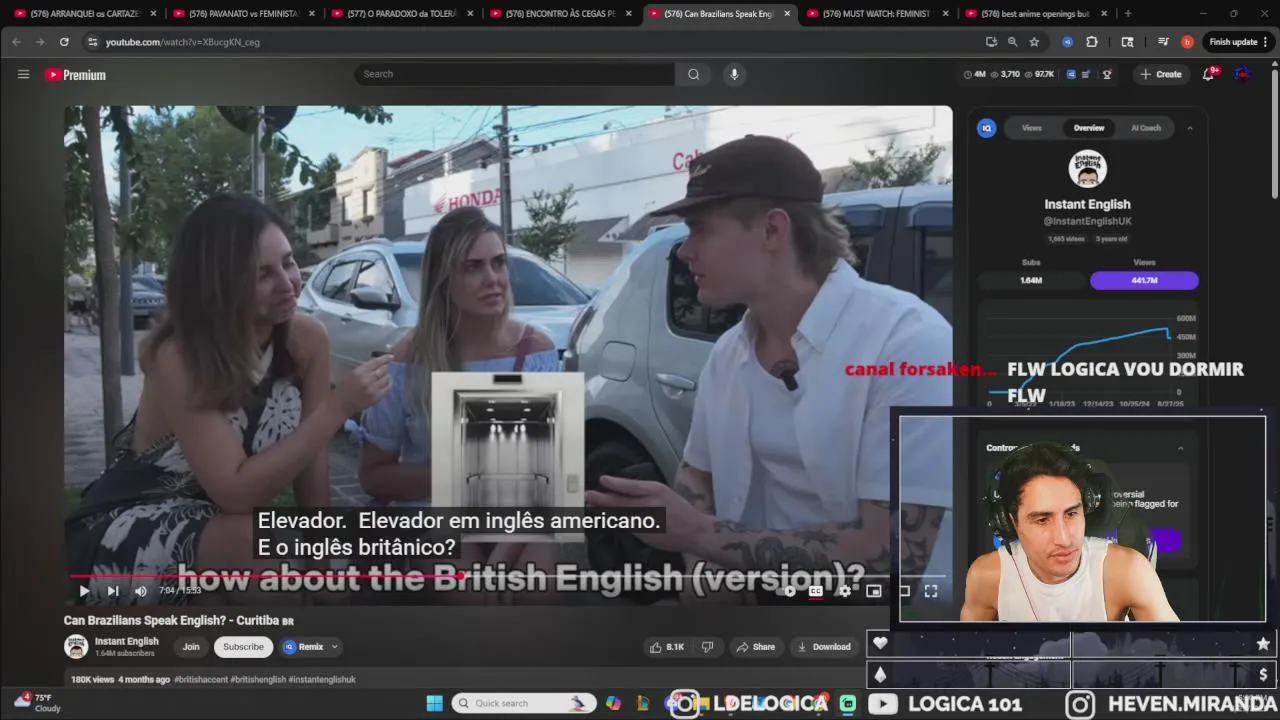The height and width of the screenshot is (720, 1280).
Task: Open the Chrome profile avatar
Action: click(x=1187, y=42)
